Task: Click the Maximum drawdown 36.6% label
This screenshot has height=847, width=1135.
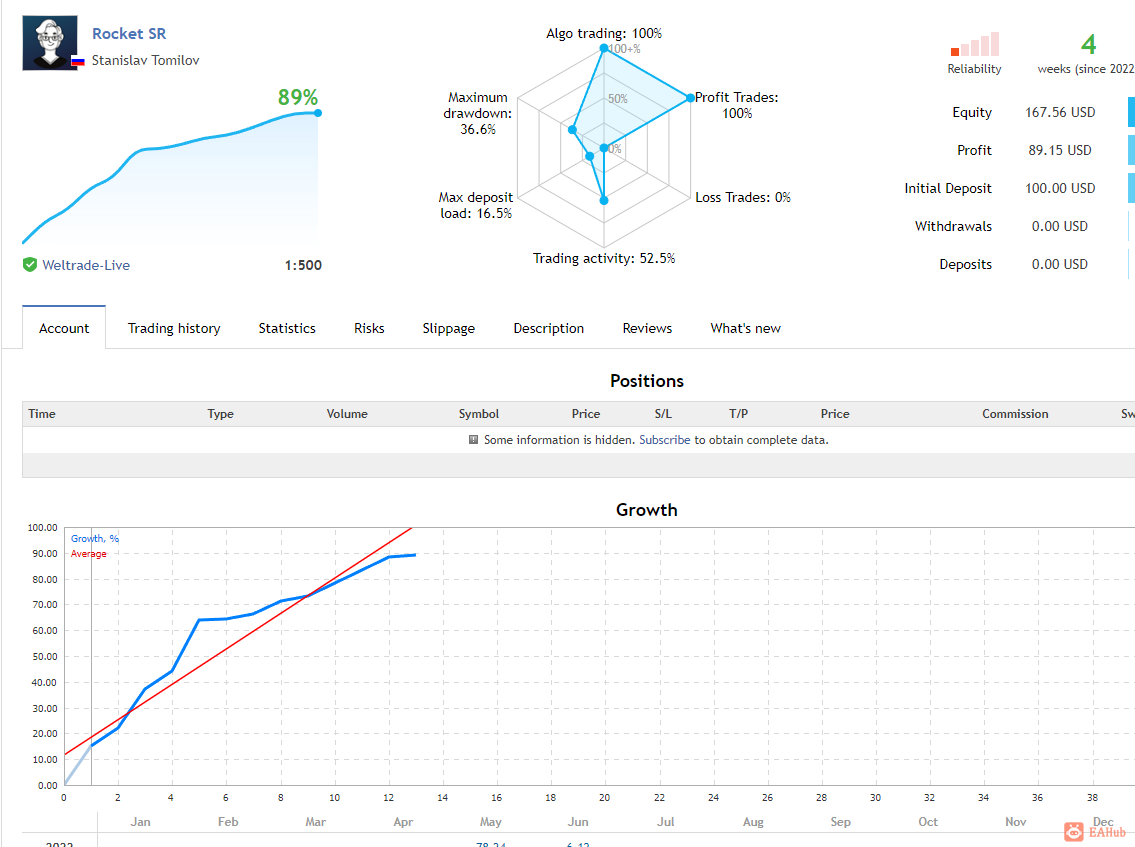Action: coord(478,113)
